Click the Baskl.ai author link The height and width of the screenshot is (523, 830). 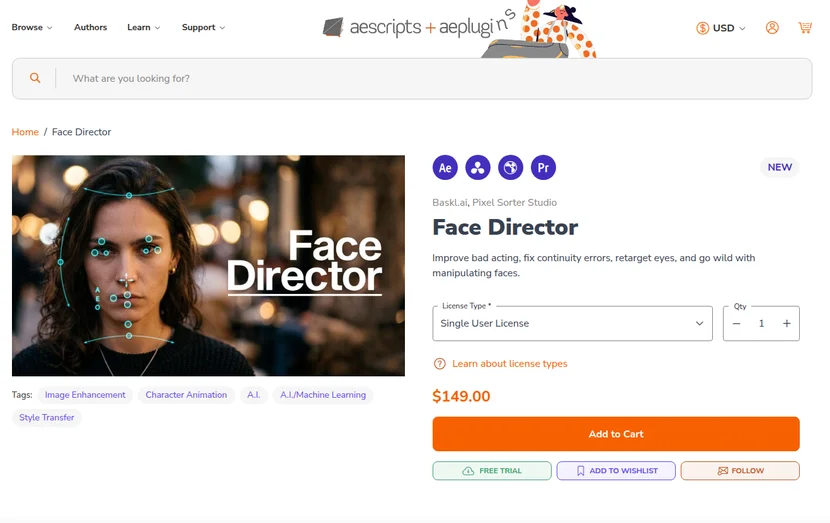tap(450, 203)
